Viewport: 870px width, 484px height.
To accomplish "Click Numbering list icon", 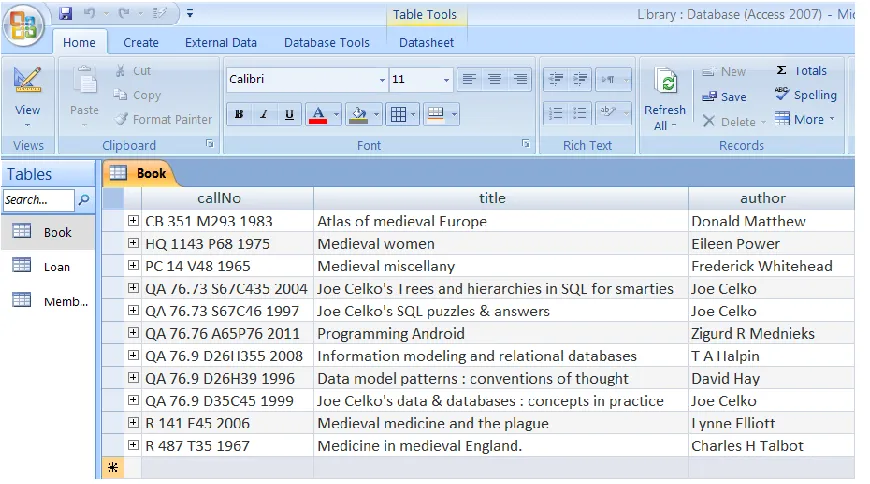I will point(555,113).
